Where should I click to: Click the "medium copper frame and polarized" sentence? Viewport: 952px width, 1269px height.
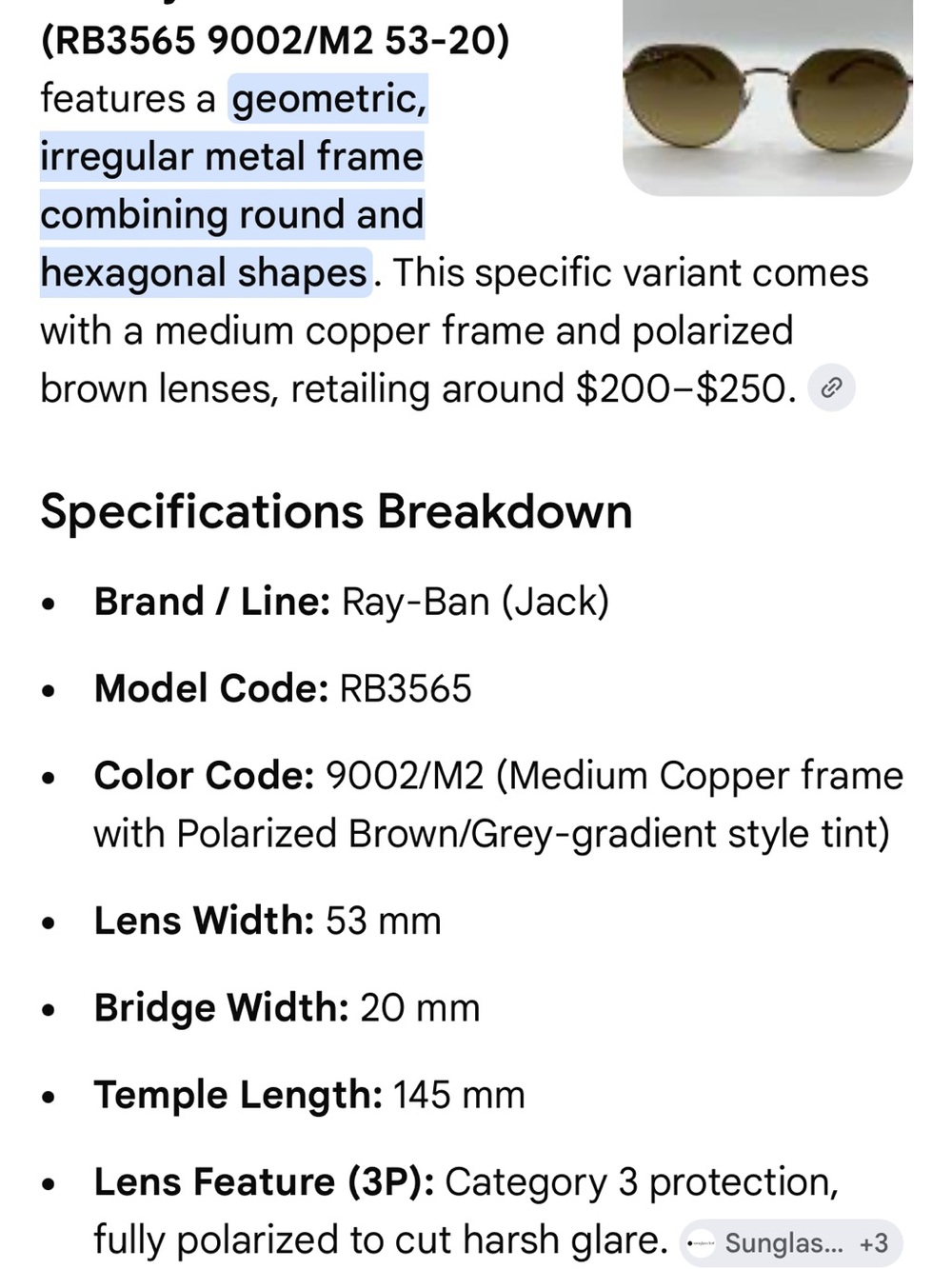coord(474,330)
